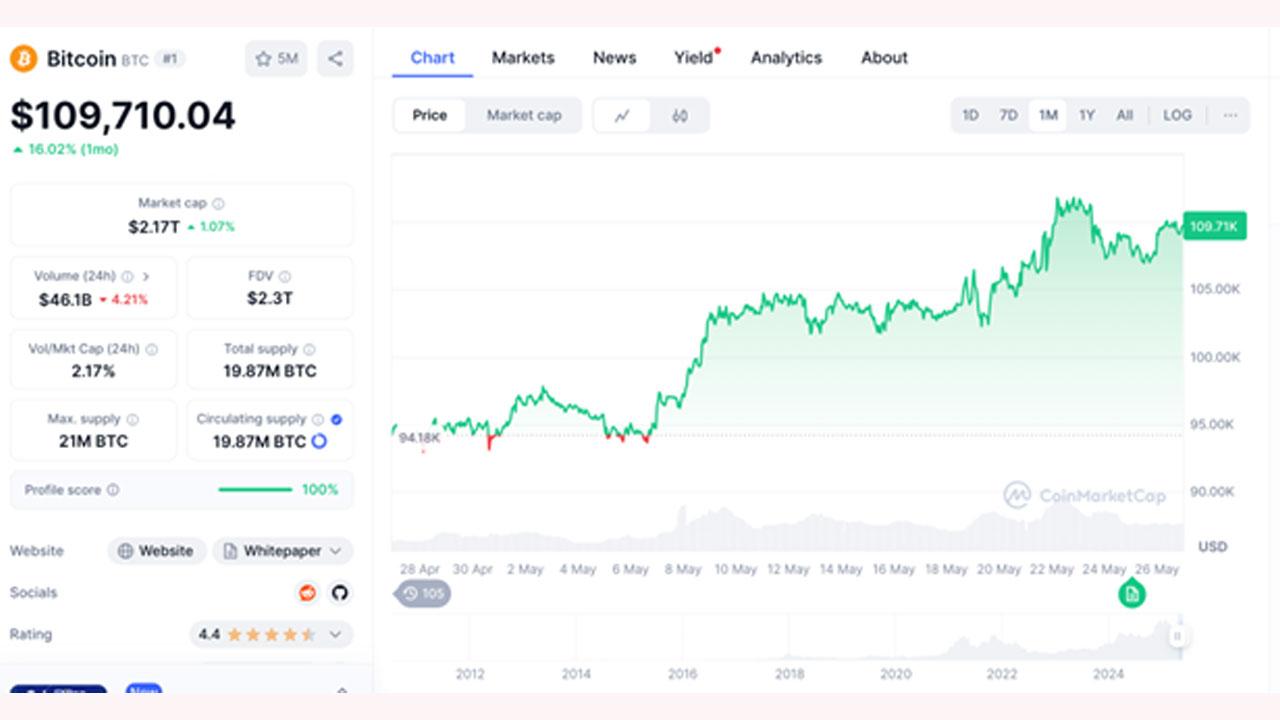The image size is (1280, 720).
Task: Add Bitcoin to watchlist star button
Action: (x=276, y=59)
